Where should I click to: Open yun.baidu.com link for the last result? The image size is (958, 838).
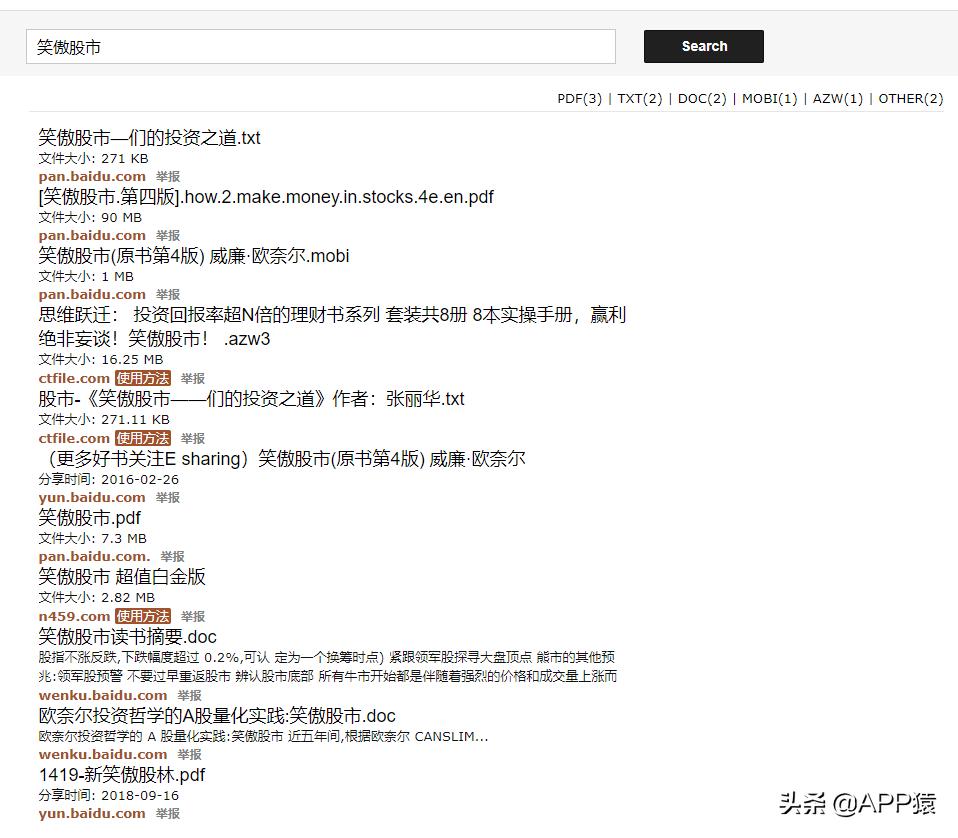(x=92, y=813)
